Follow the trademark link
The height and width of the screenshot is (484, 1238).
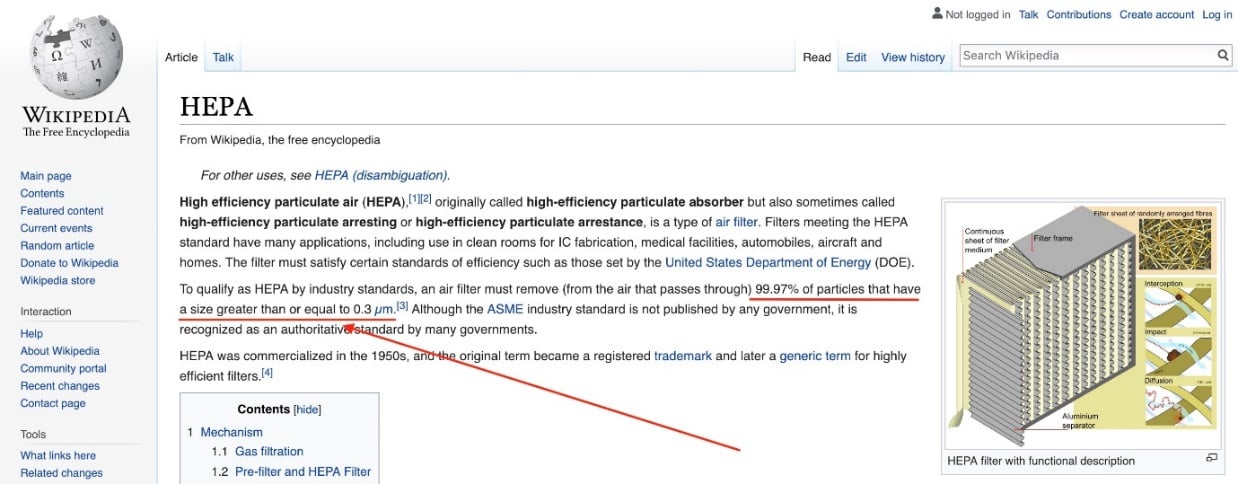[683, 356]
